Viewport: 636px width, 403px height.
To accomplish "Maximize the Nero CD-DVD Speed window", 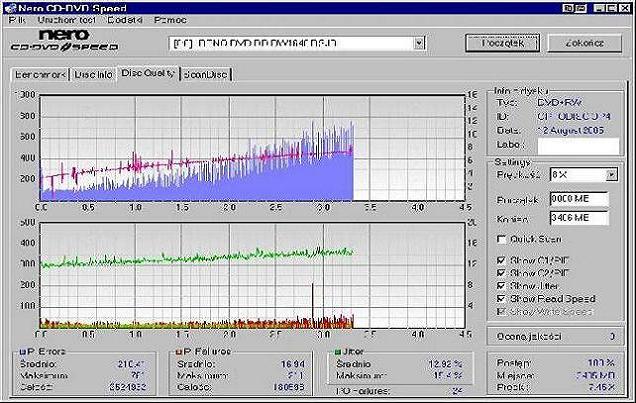I will 611,8.
